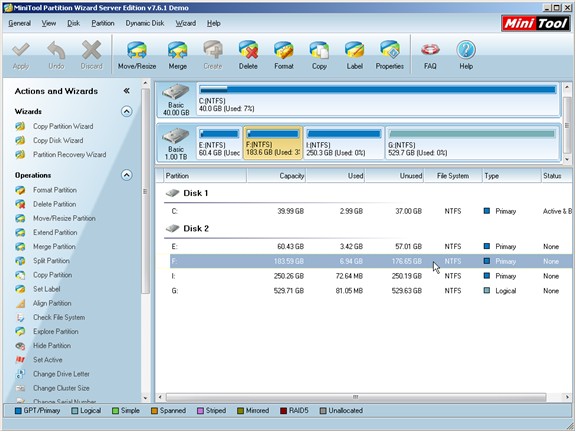
Task: Collapse the Operations section
Action: (x=126, y=175)
